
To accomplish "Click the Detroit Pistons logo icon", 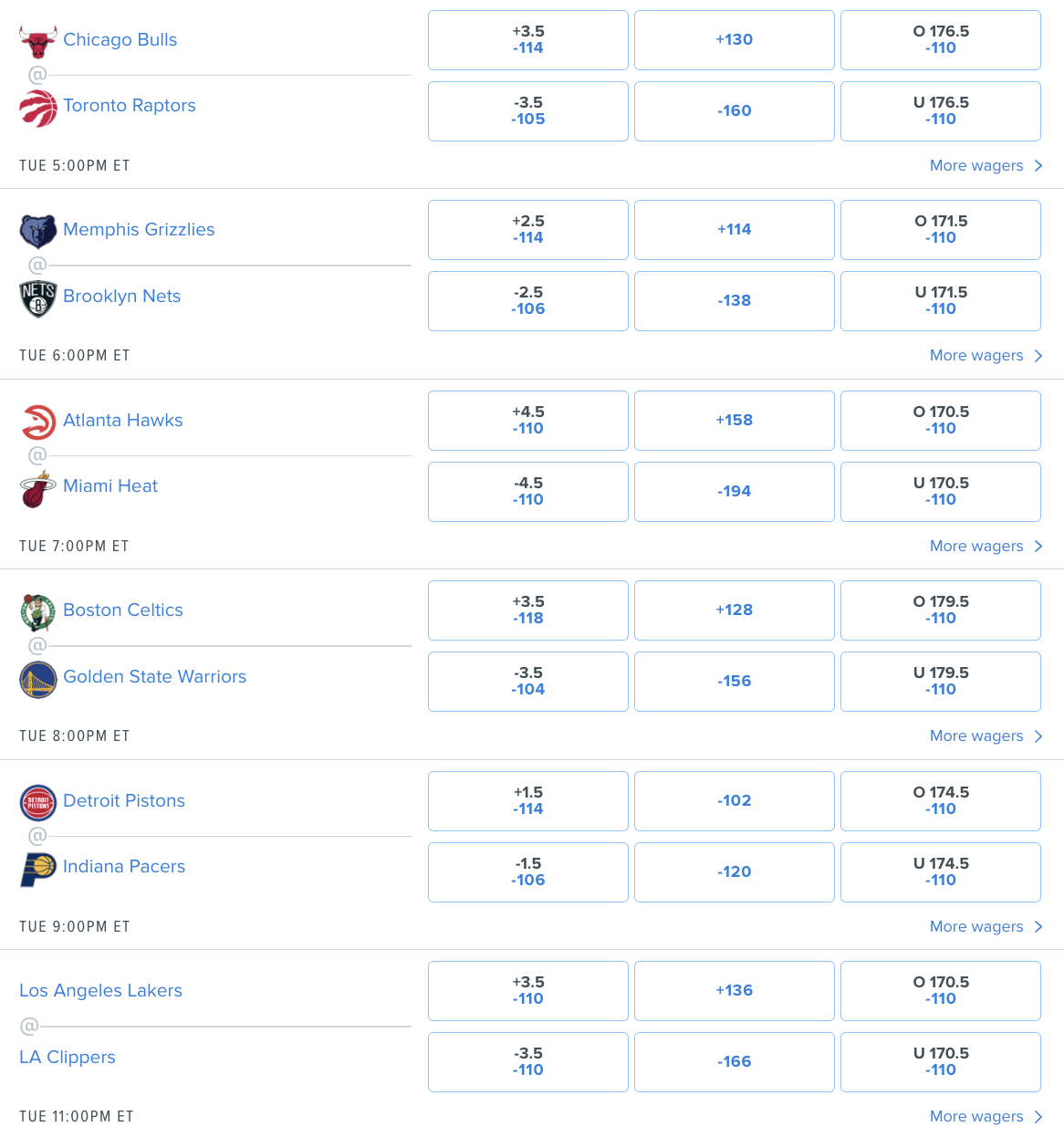I will tap(38, 803).
